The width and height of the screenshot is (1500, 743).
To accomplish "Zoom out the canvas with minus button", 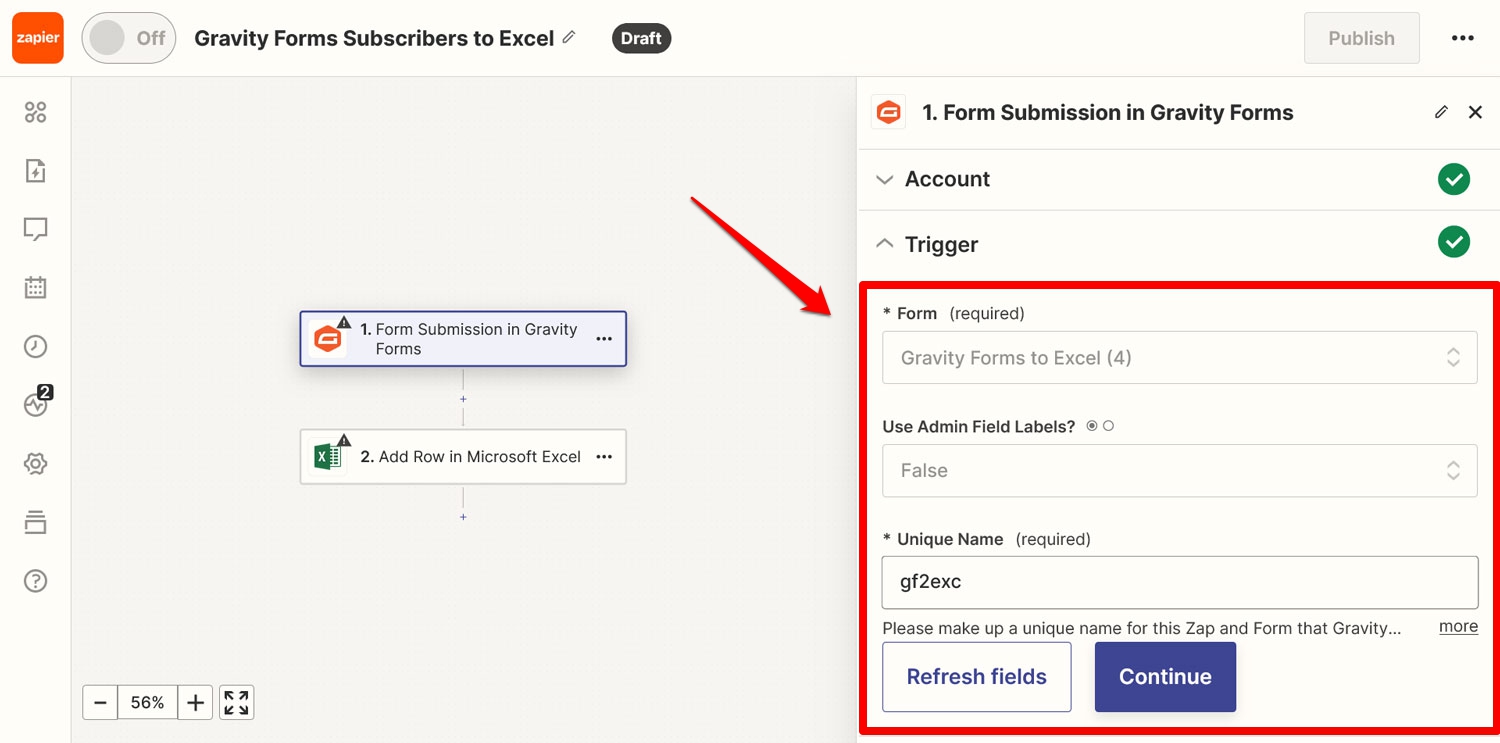I will point(100,702).
